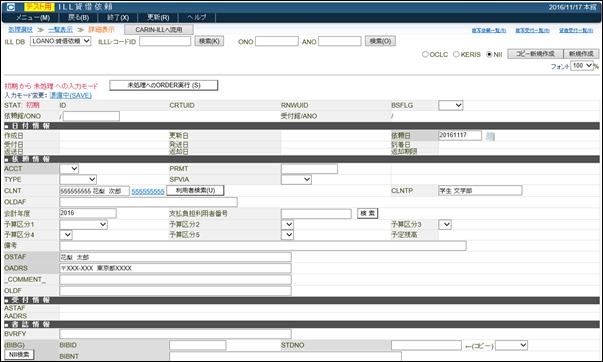Select the KERIS radio button
603x362 pixels.
coord(456,54)
